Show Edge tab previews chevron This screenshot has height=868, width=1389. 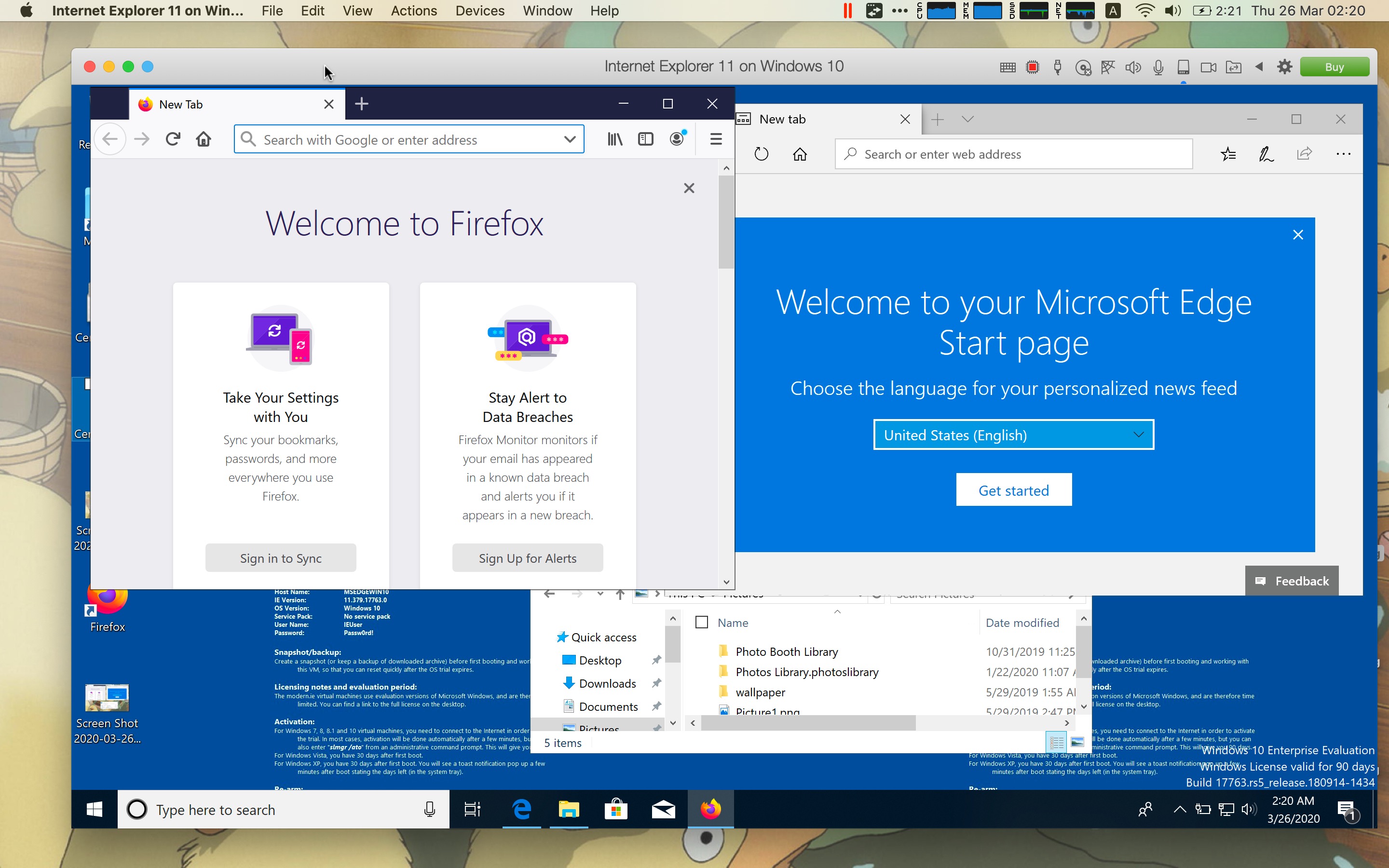[x=967, y=120]
